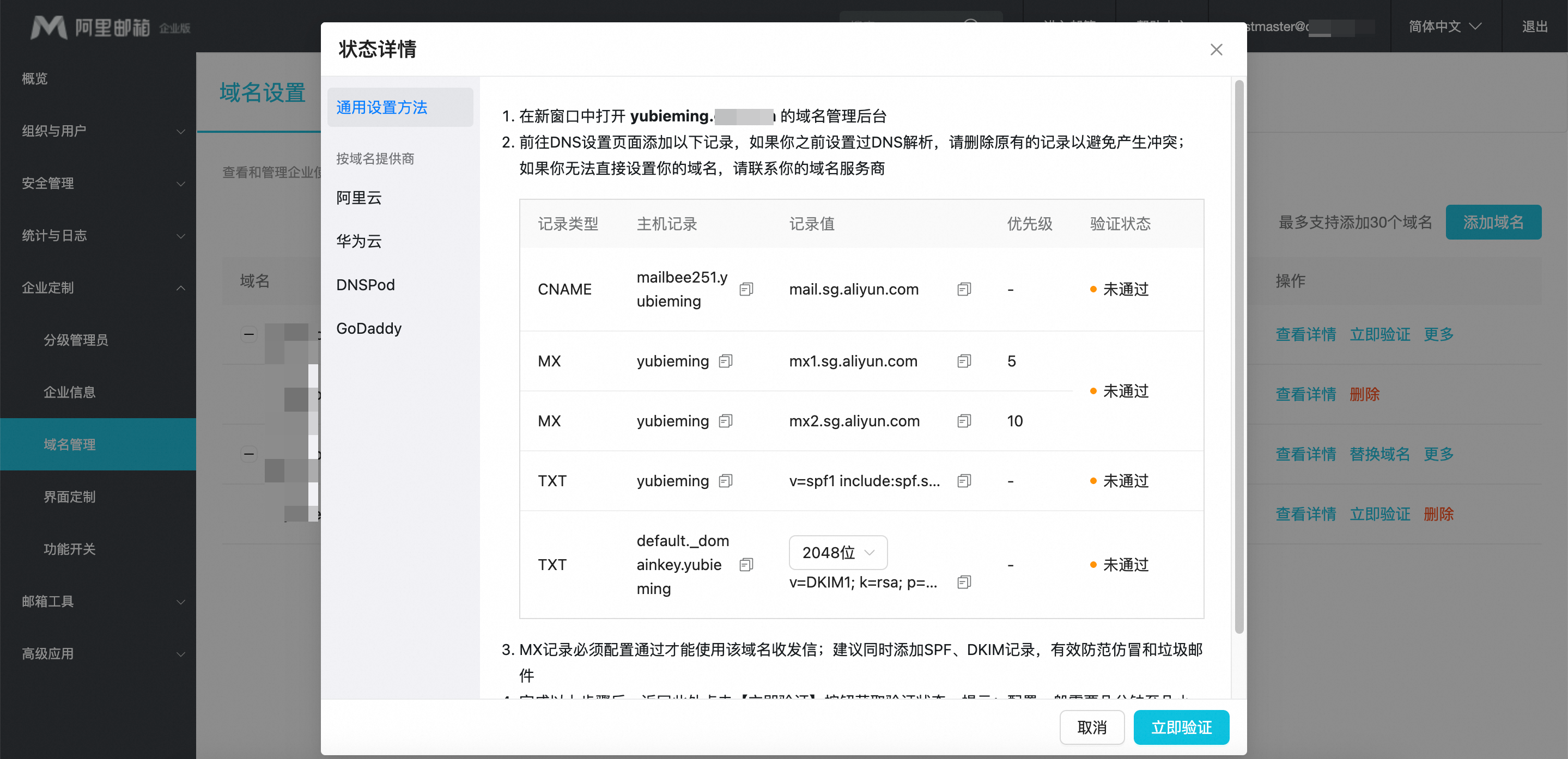1568x759 pixels.
Task: Copy host record of MX priority 5
Action: pos(725,361)
